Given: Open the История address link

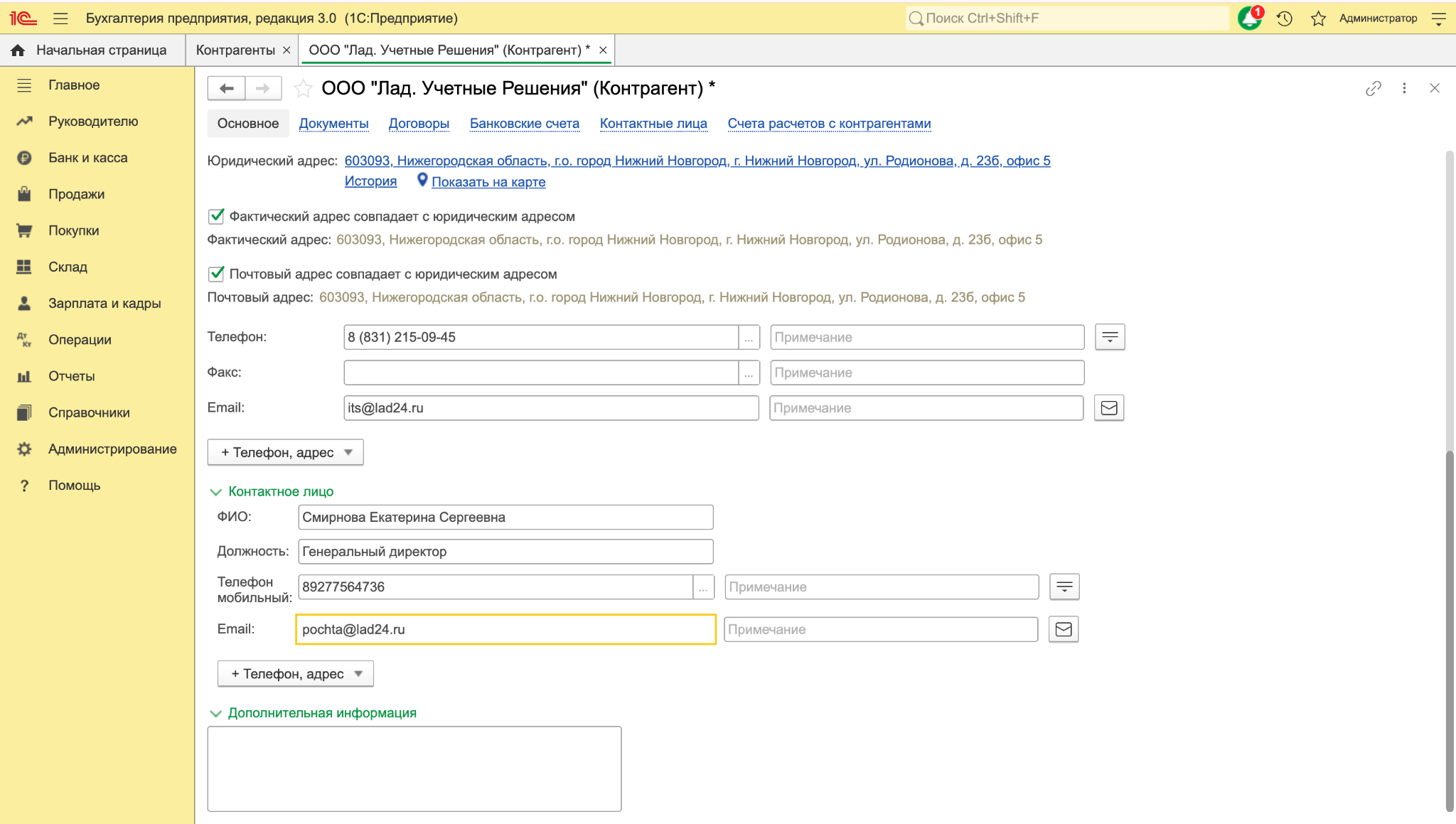Looking at the screenshot, I should pos(370,181).
